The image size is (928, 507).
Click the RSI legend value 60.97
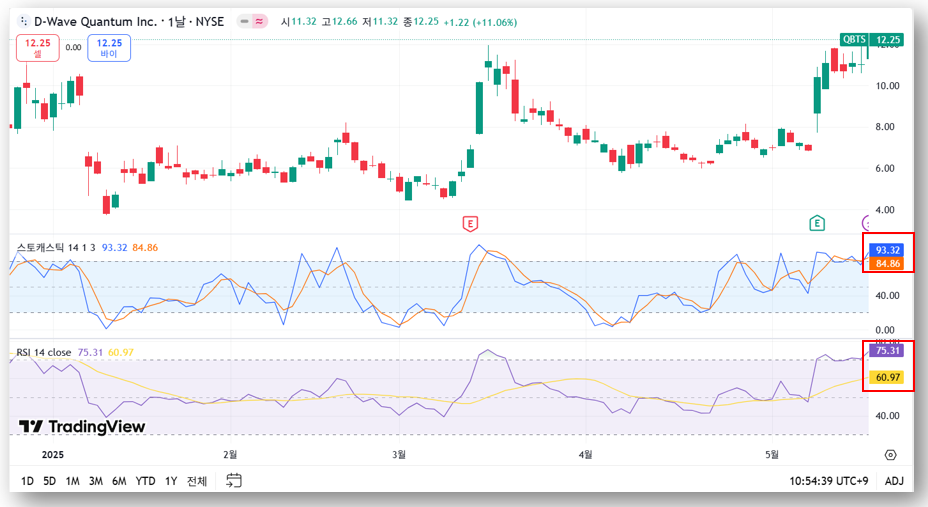point(121,353)
